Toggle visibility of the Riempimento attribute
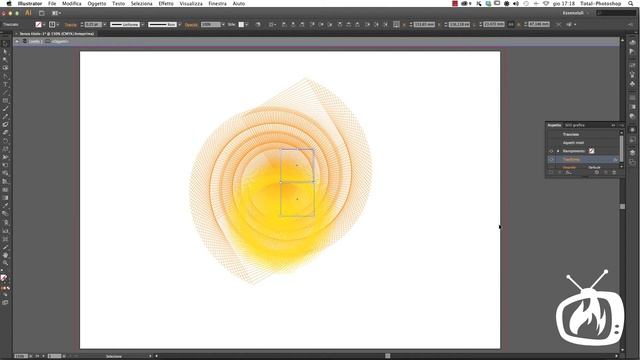The image size is (640, 360). [551, 151]
